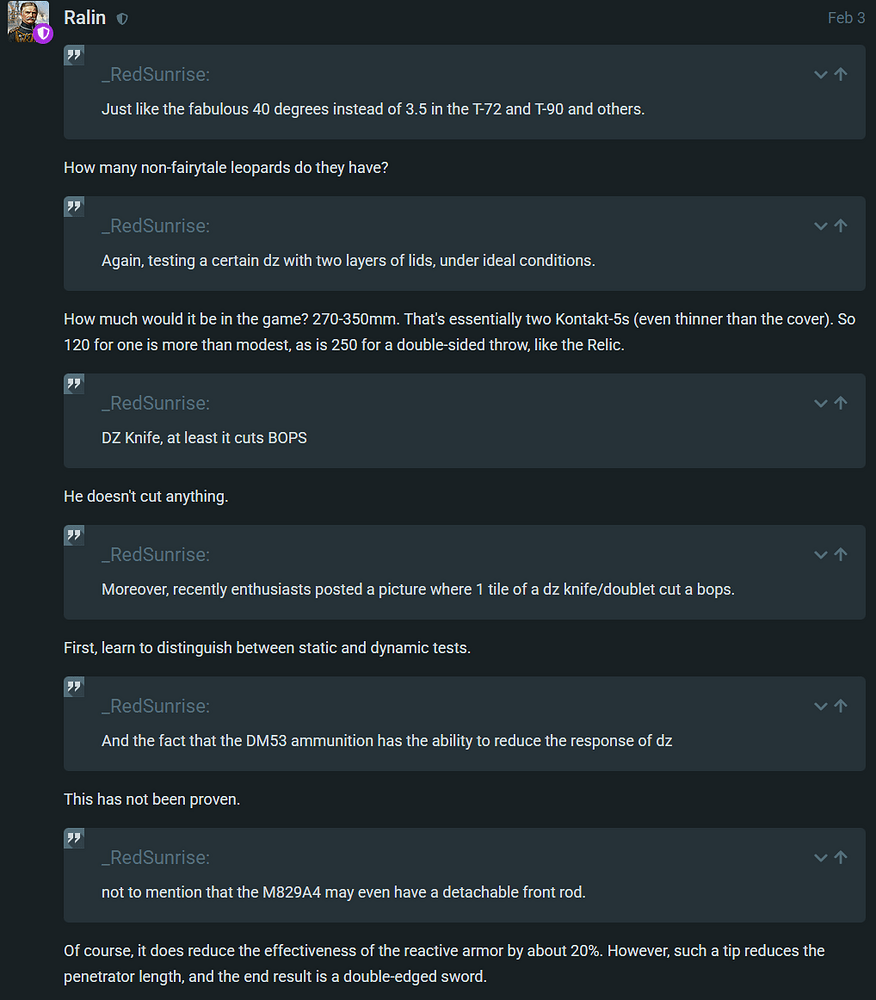This screenshot has width=876, height=1000.
Task: Jump to the quoted M829A4 front rod post
Action: [x=841, y=858]
